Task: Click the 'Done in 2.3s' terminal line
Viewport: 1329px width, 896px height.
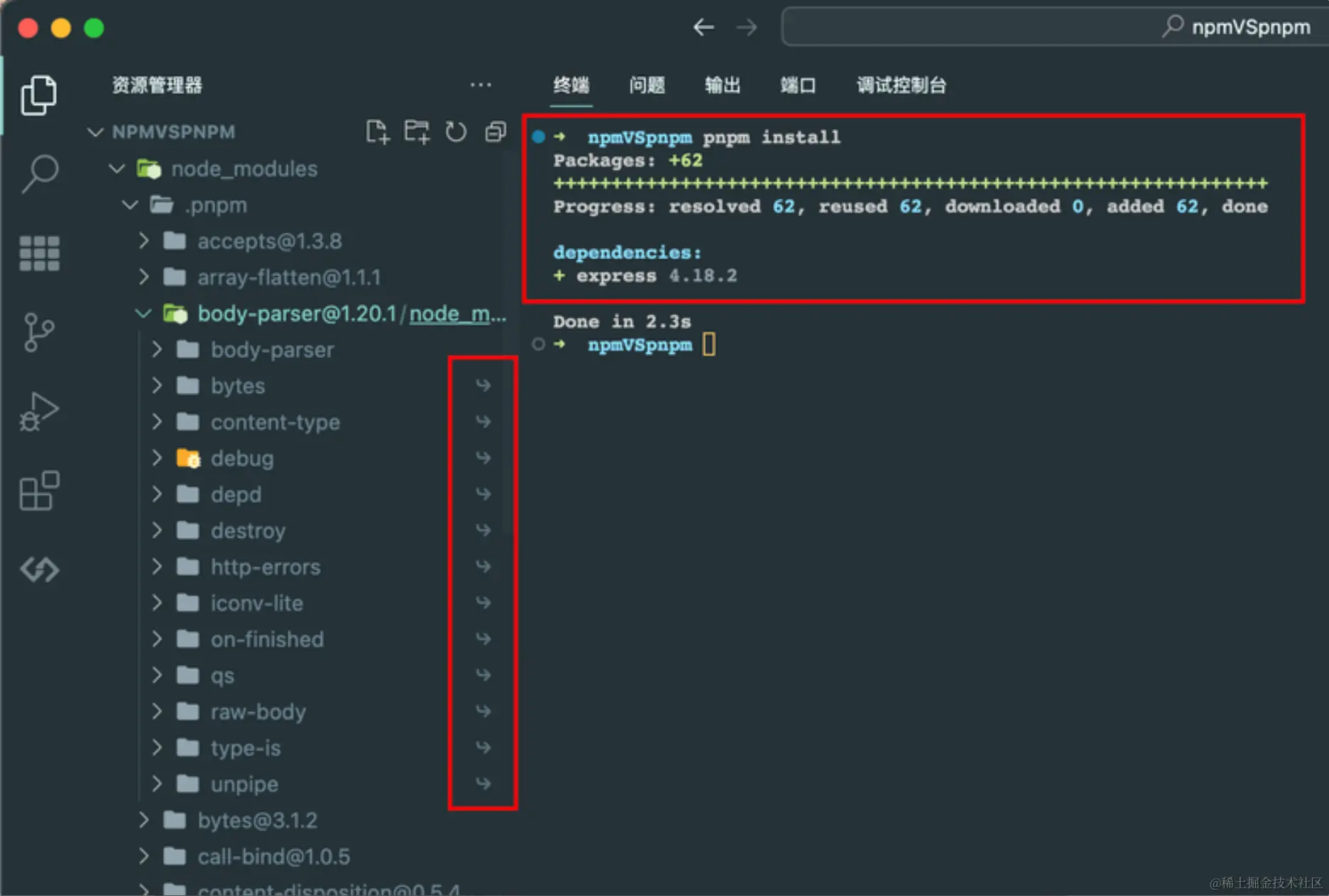Action: tap(622, 322)
